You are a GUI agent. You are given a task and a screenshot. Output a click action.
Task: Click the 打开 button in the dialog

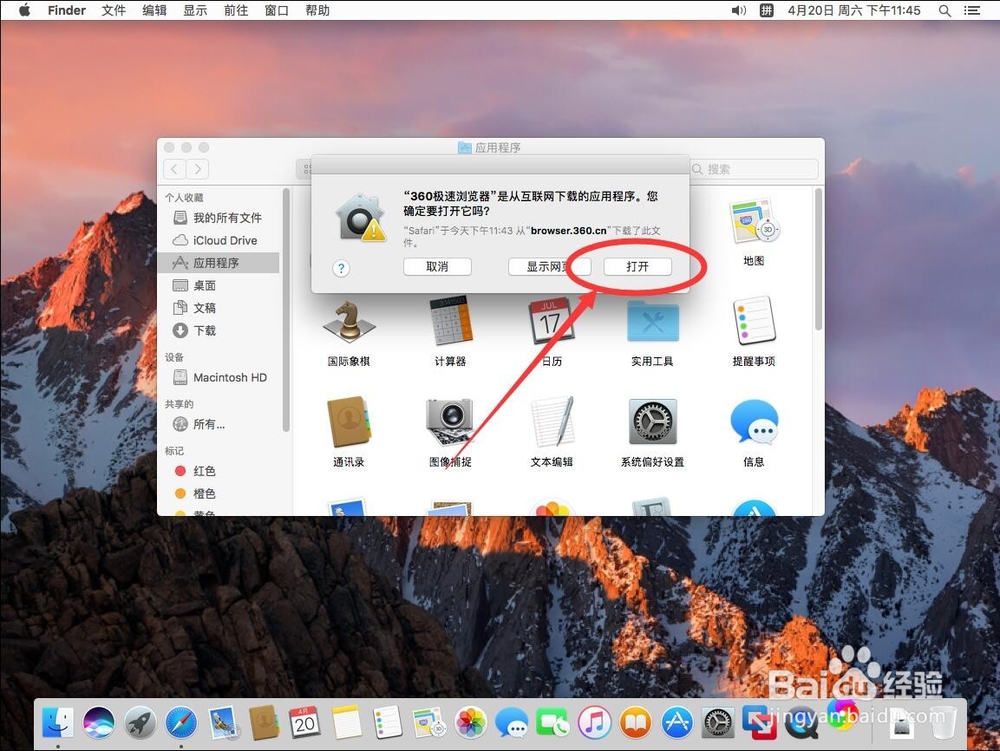click(637, 266)
